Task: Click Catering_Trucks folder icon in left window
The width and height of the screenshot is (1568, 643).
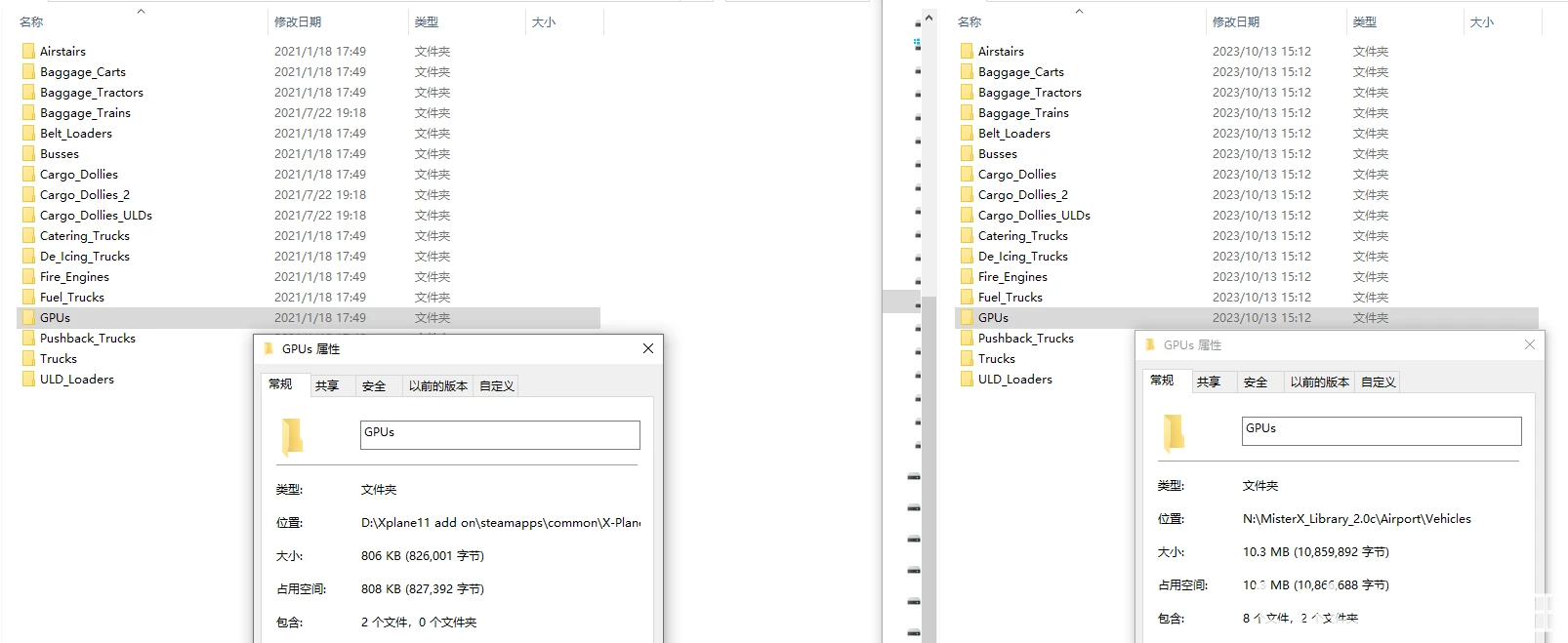Action: [28, 235]
